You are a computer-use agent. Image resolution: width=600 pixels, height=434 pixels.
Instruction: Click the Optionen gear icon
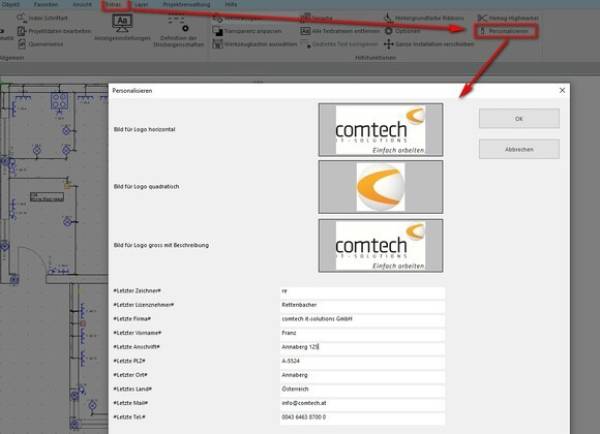[389, 31]
